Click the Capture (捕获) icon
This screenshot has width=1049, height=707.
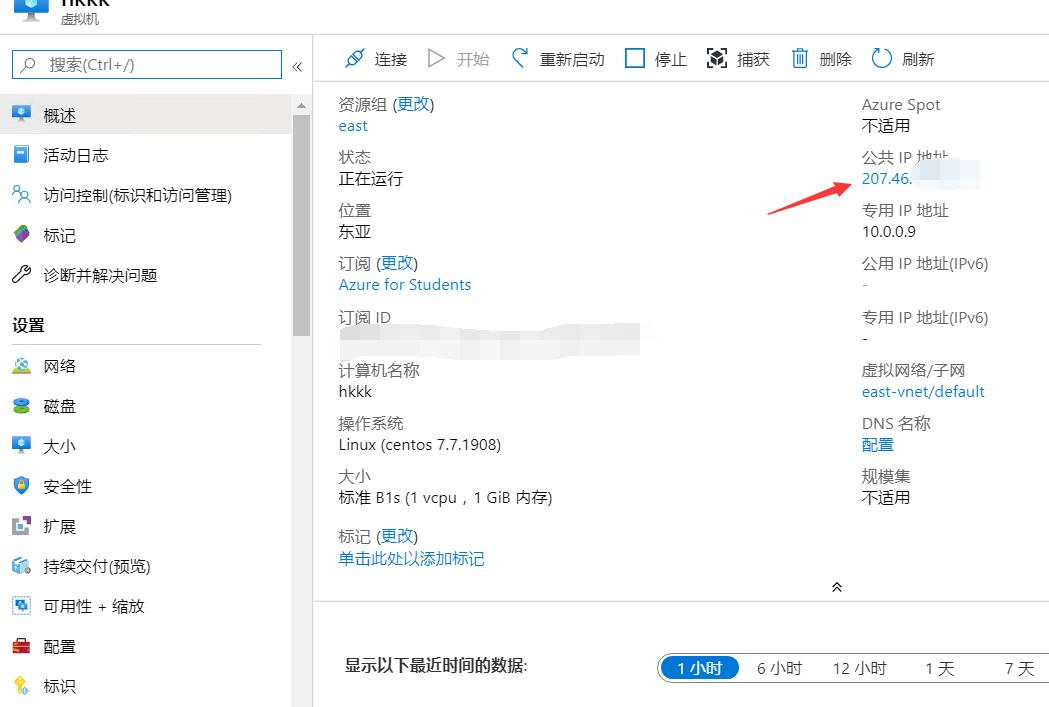coord(717,59)
